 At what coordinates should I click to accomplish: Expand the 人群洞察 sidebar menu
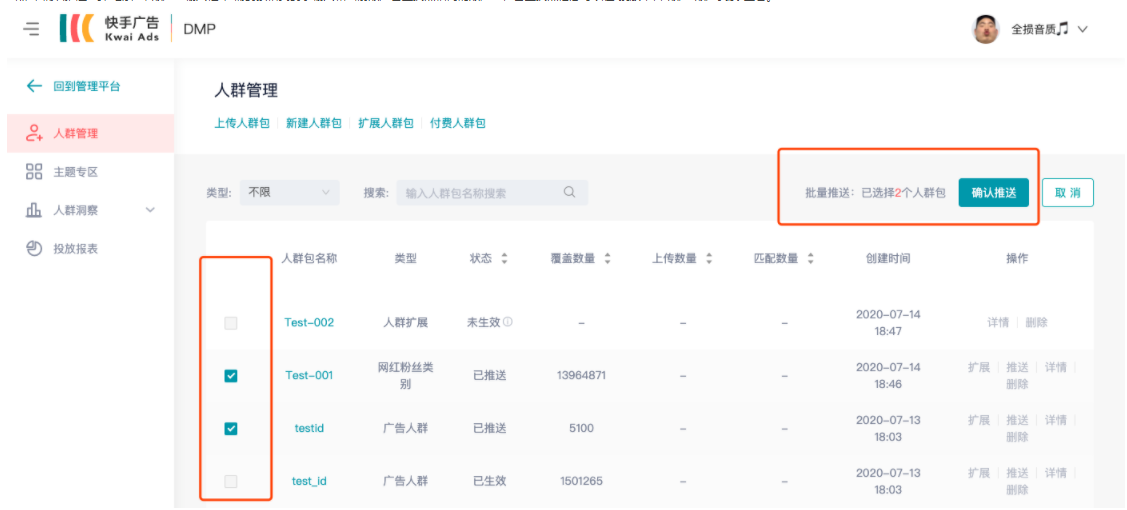(150, 210)
